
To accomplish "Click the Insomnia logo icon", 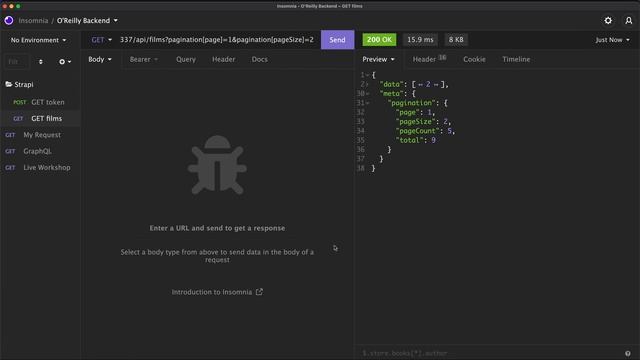I will [9, 20].
